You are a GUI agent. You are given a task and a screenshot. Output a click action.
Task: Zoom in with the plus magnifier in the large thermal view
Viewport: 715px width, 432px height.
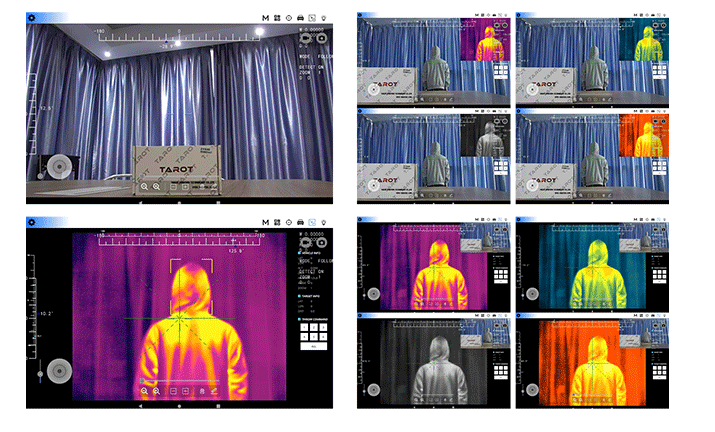156,391
